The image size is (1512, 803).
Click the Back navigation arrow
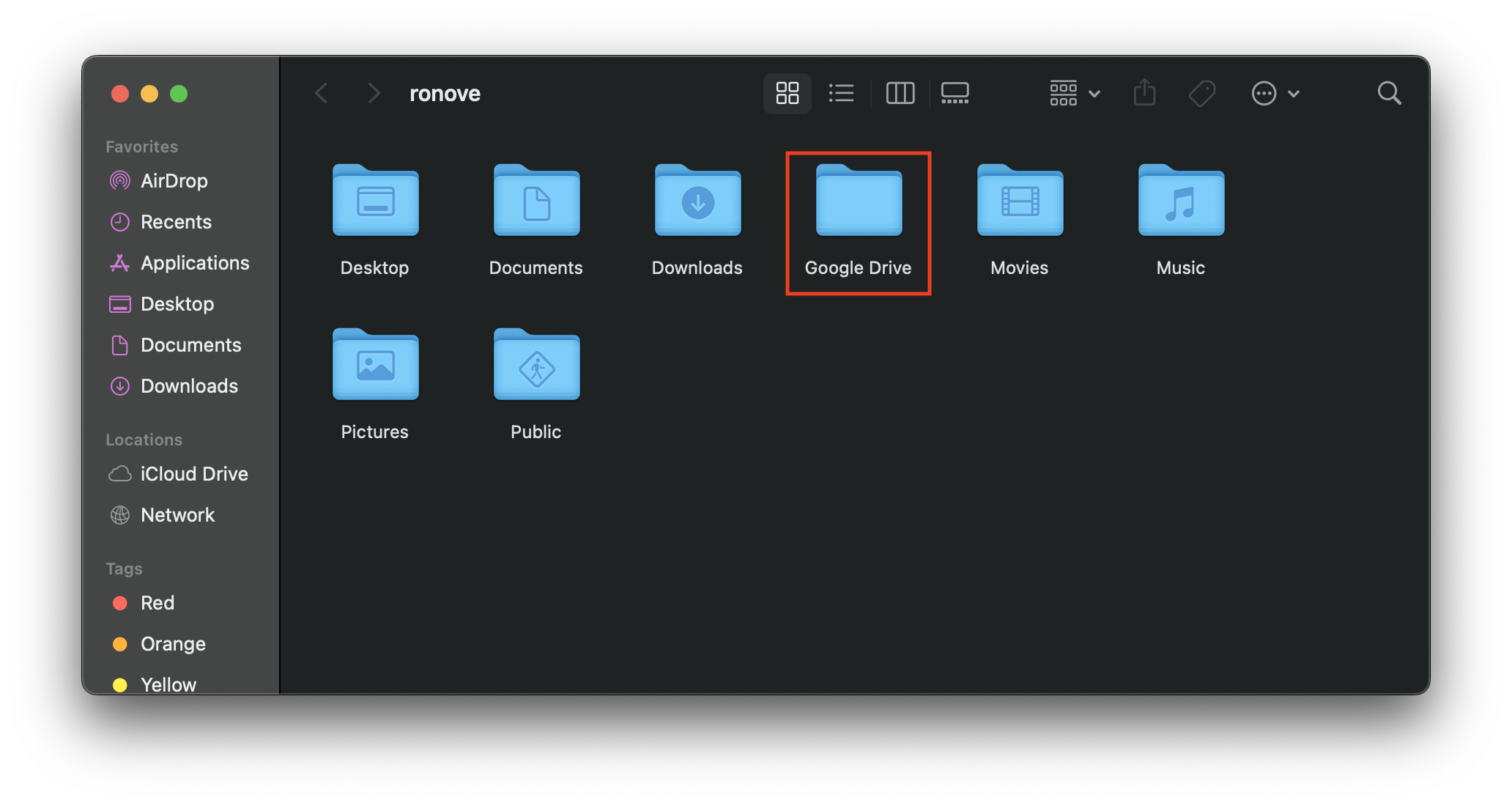click(x=322, y=93)
